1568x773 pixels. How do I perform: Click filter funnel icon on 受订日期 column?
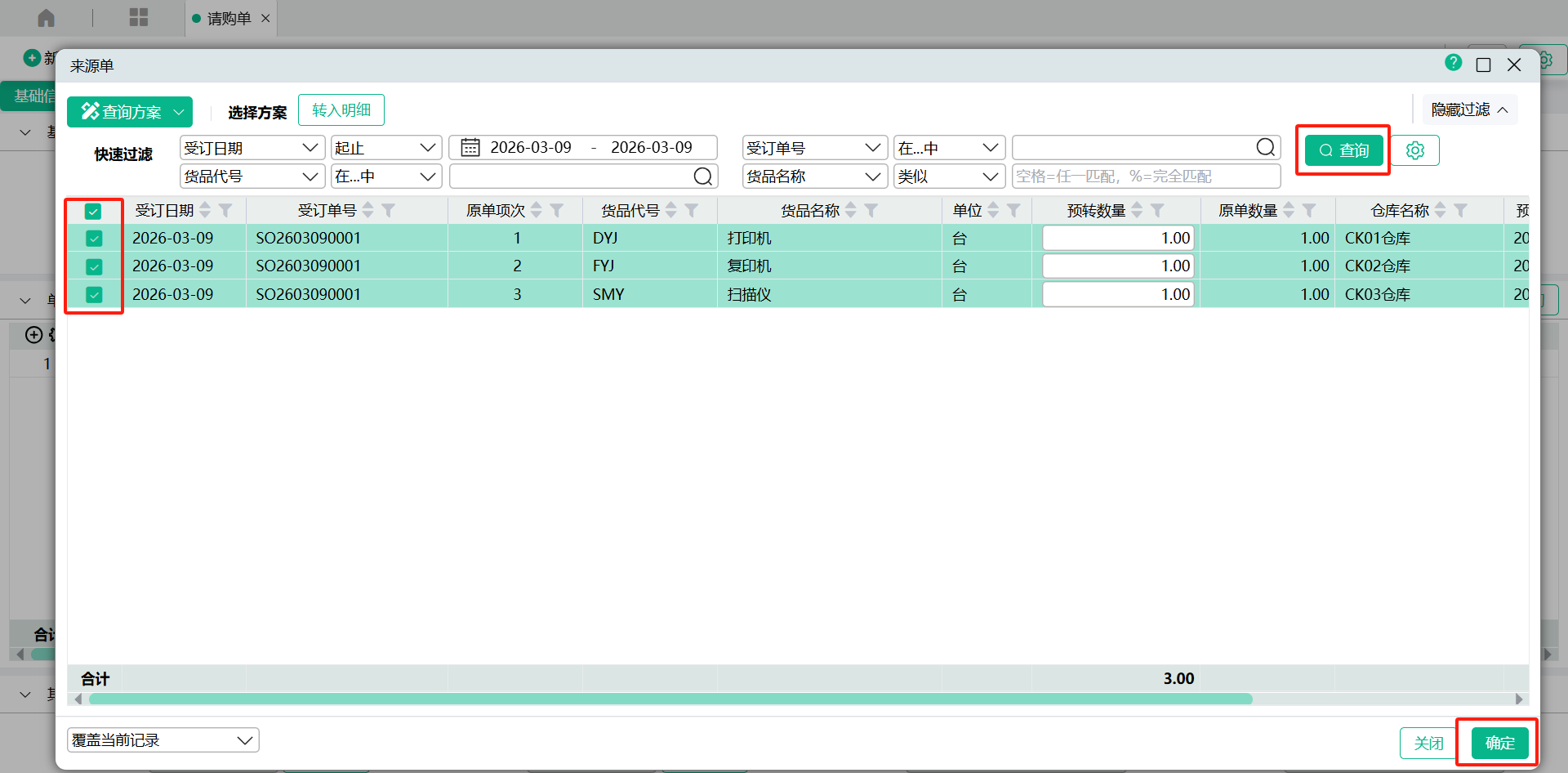coord(226,211)
